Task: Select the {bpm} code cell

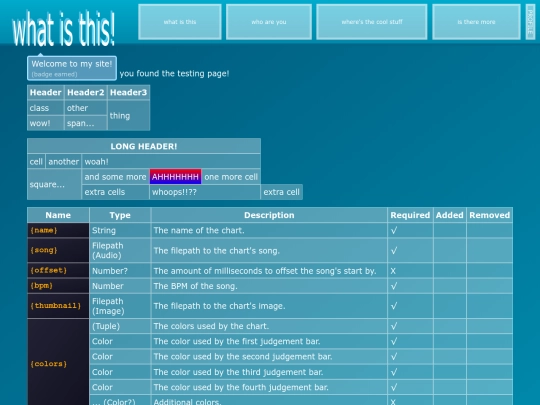Action: click(58, 286)
